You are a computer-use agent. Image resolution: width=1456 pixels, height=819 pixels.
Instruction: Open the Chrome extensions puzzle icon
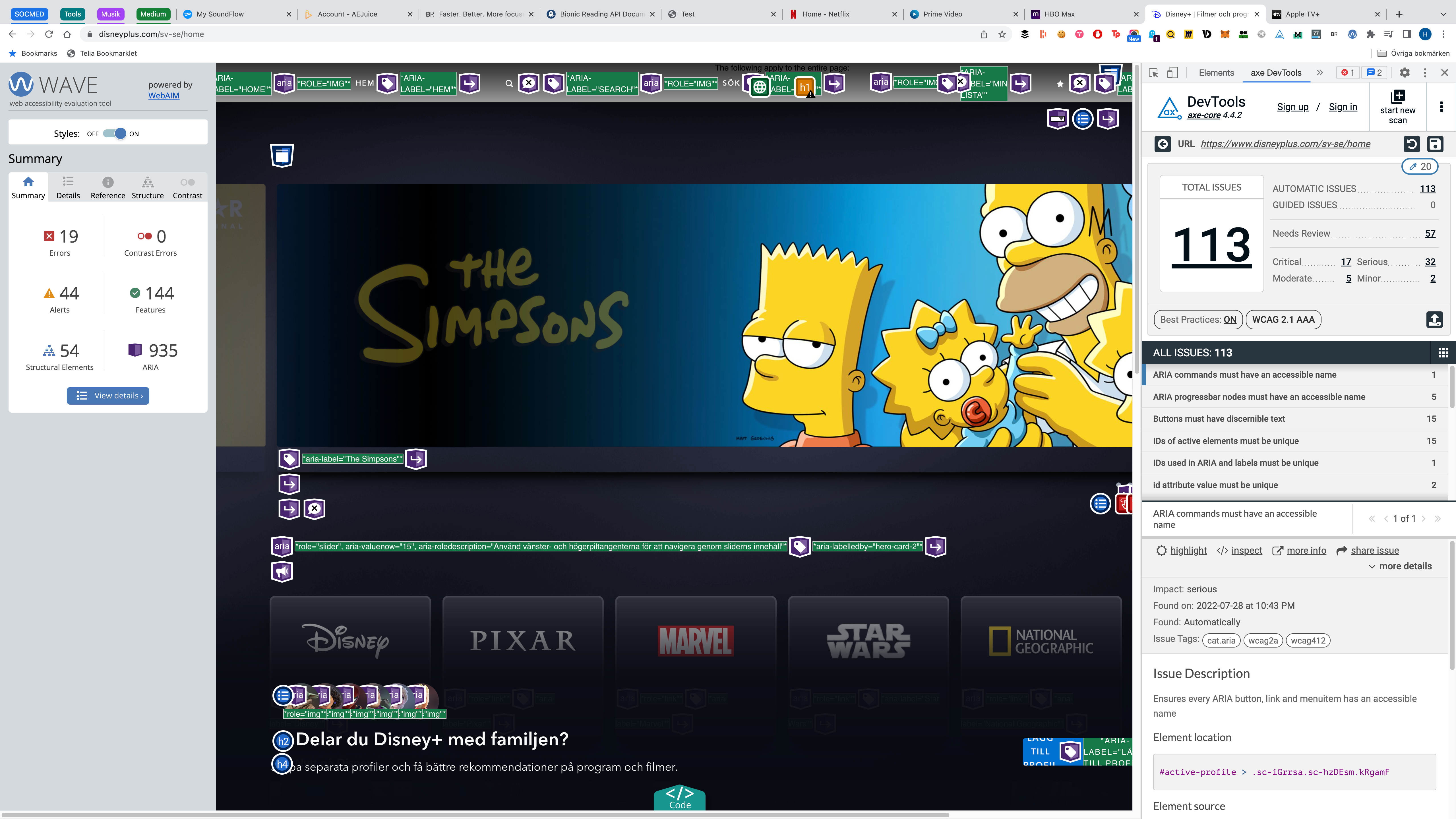click(1370, 34)
